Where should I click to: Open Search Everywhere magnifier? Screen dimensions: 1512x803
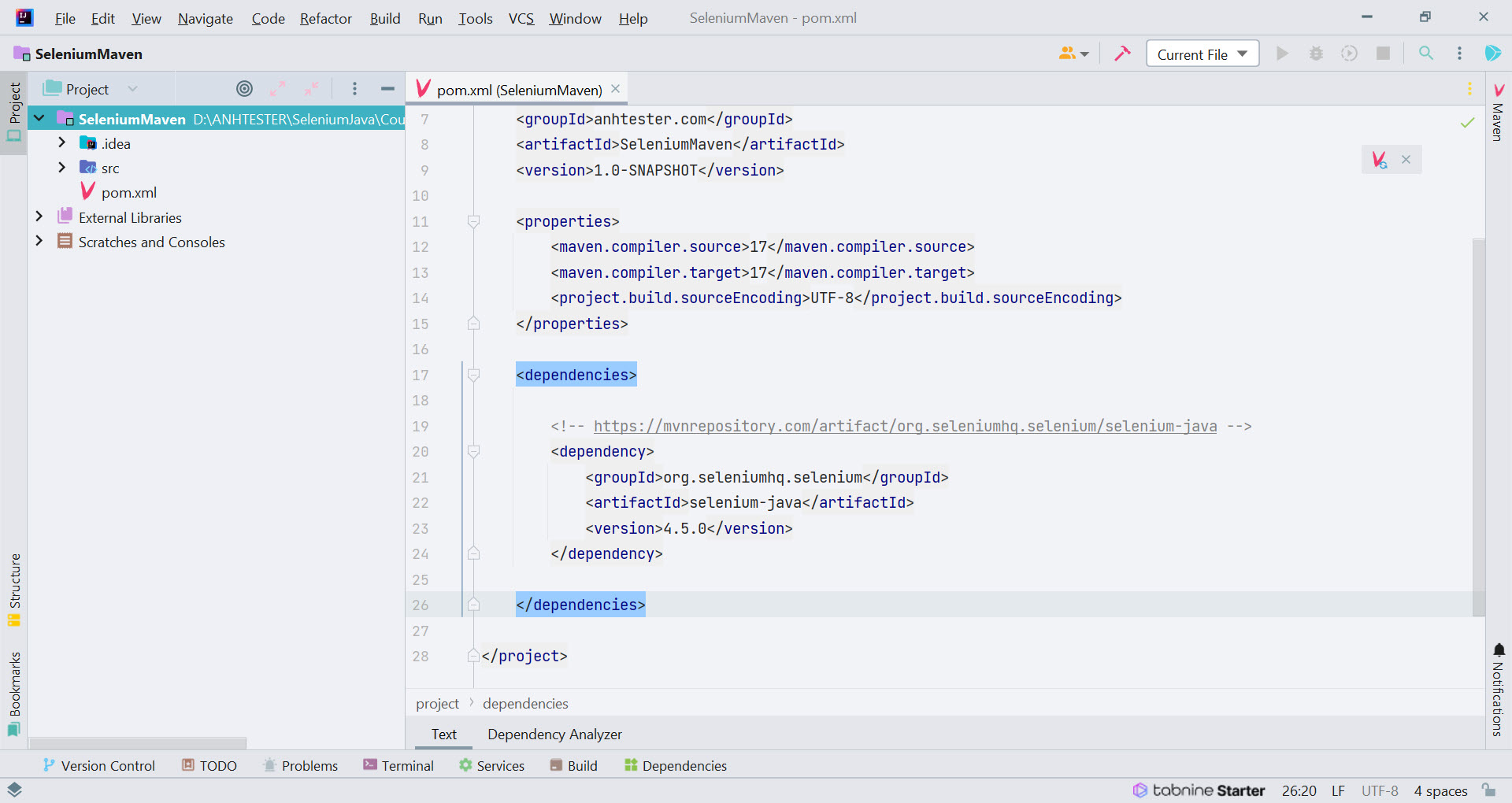[1426, 54]
